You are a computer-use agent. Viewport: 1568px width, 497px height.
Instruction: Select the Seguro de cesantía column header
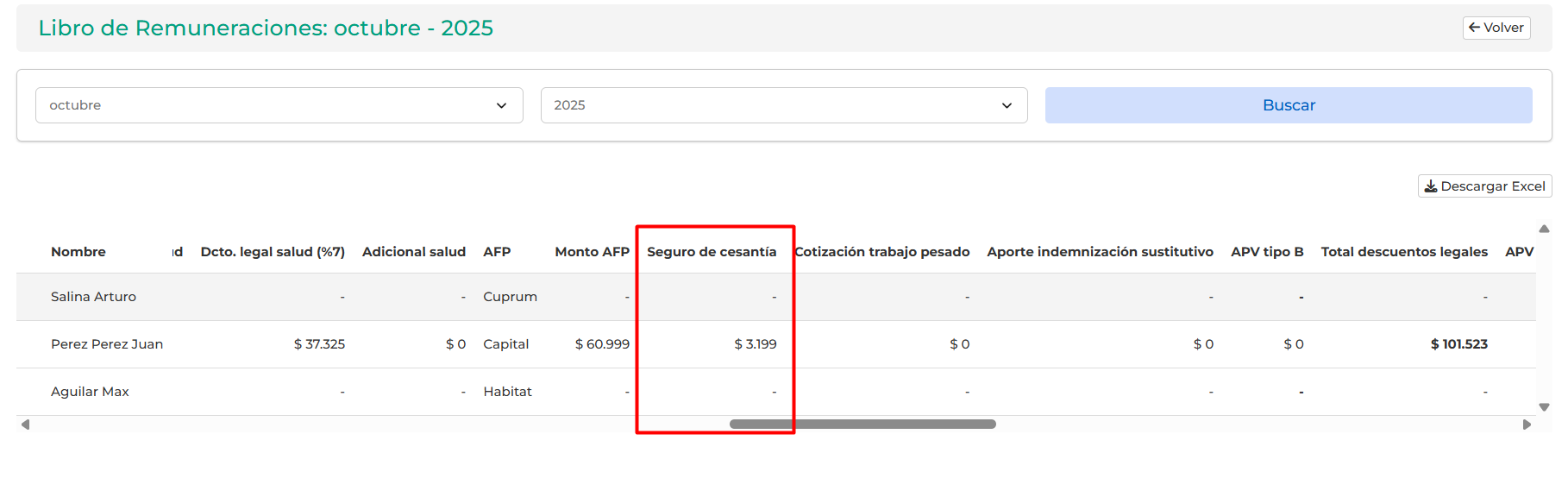pos(712,252)
